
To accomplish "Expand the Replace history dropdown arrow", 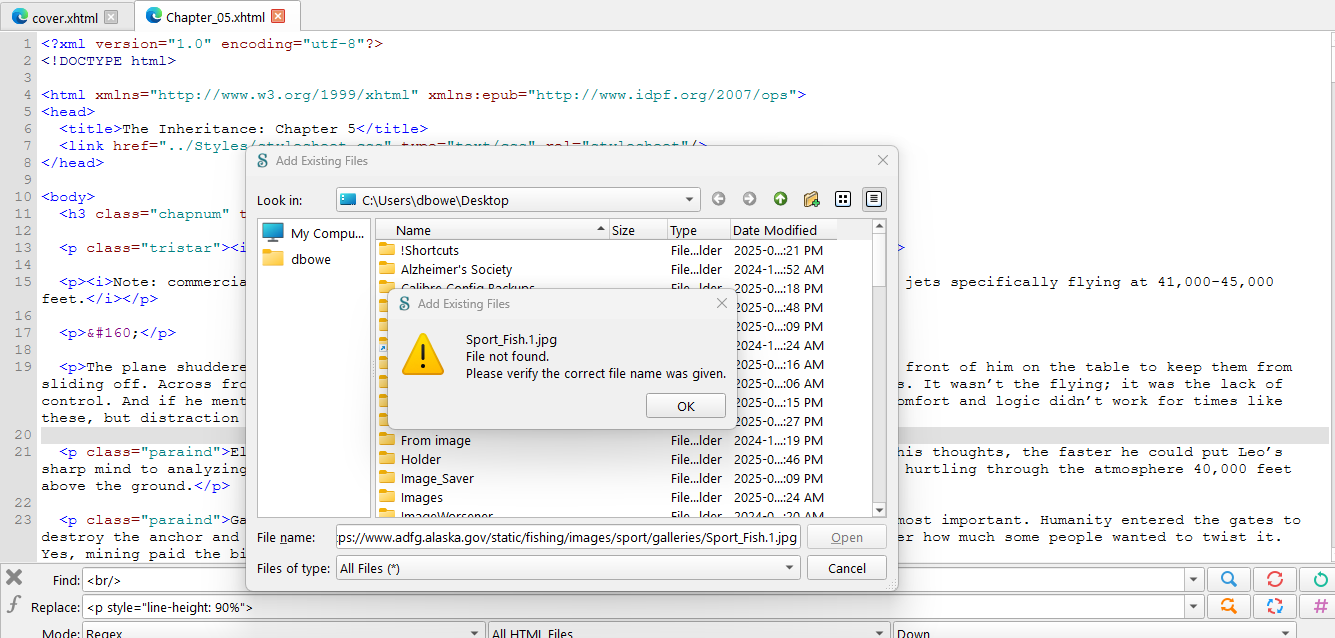I will click(1193, 607).
